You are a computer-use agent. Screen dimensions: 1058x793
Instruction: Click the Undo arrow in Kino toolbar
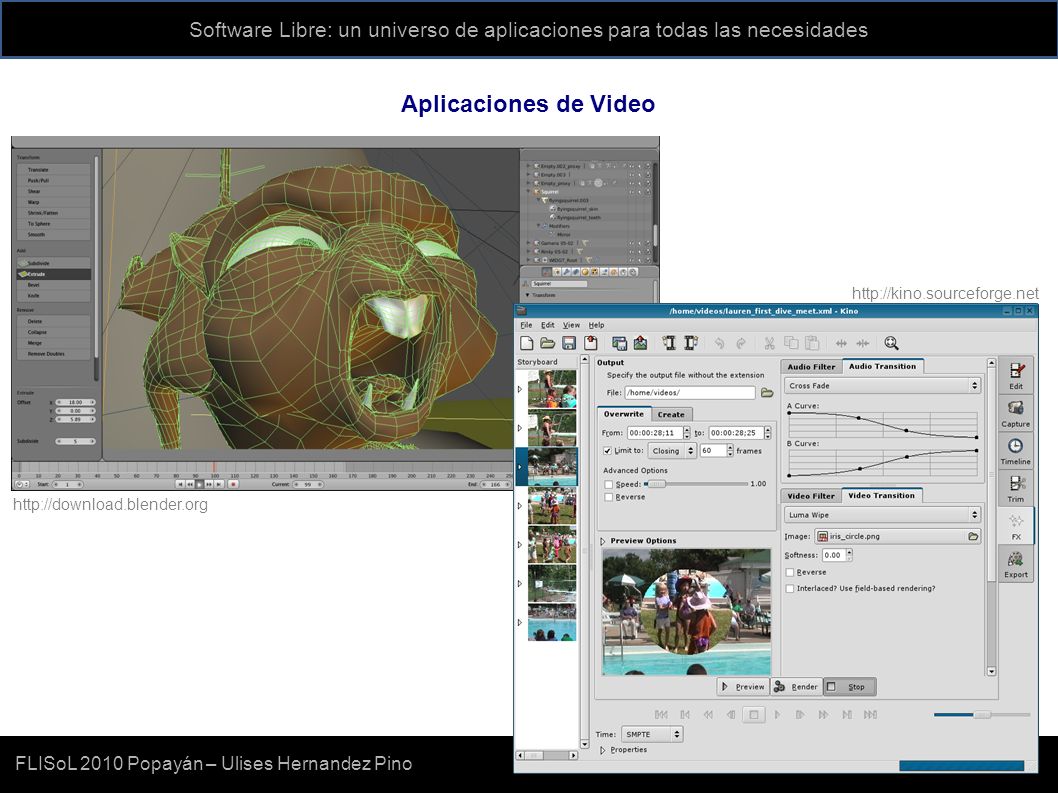[719, 343]
